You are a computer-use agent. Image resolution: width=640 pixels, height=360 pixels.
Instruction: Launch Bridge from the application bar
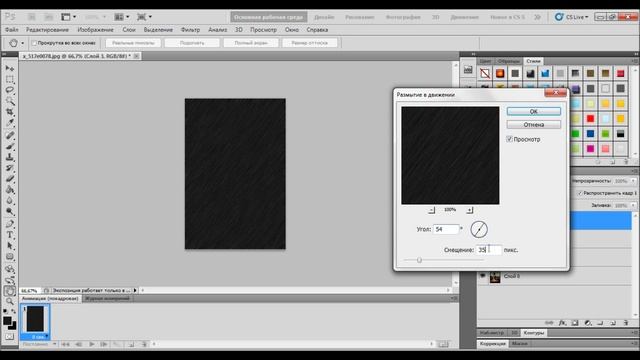pyautogui.click(x=31, y=17)
